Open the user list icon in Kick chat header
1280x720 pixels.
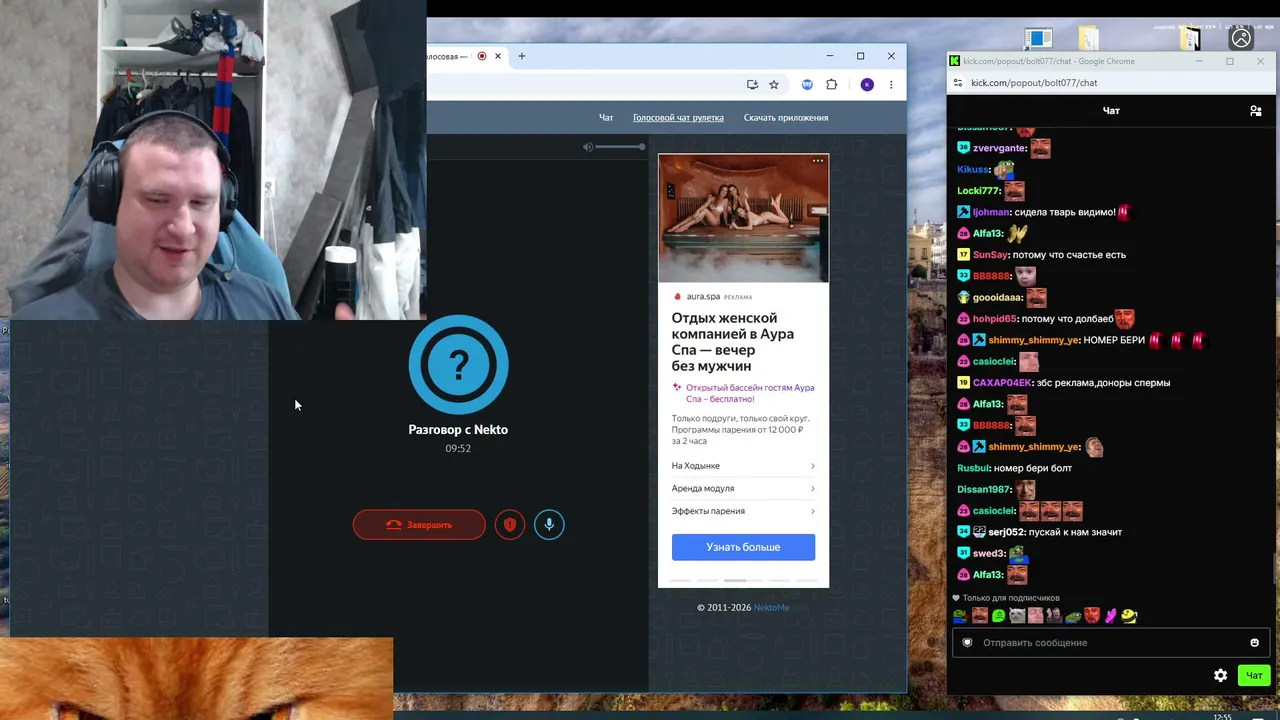coord(1256,111)
